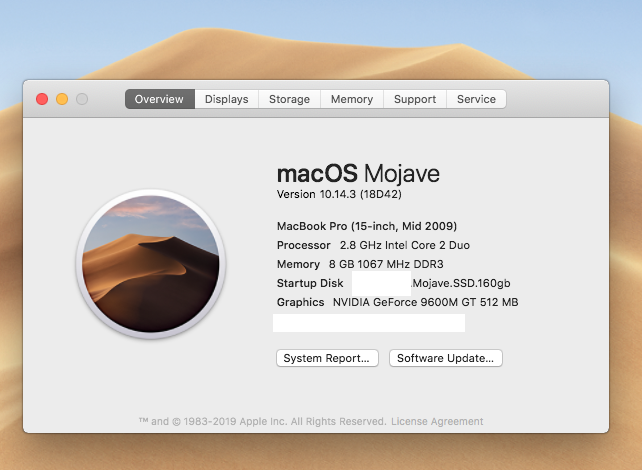This screenshot has height=470, width=642.
Task: Switch to the Overview tab
Action: [160, 99]
